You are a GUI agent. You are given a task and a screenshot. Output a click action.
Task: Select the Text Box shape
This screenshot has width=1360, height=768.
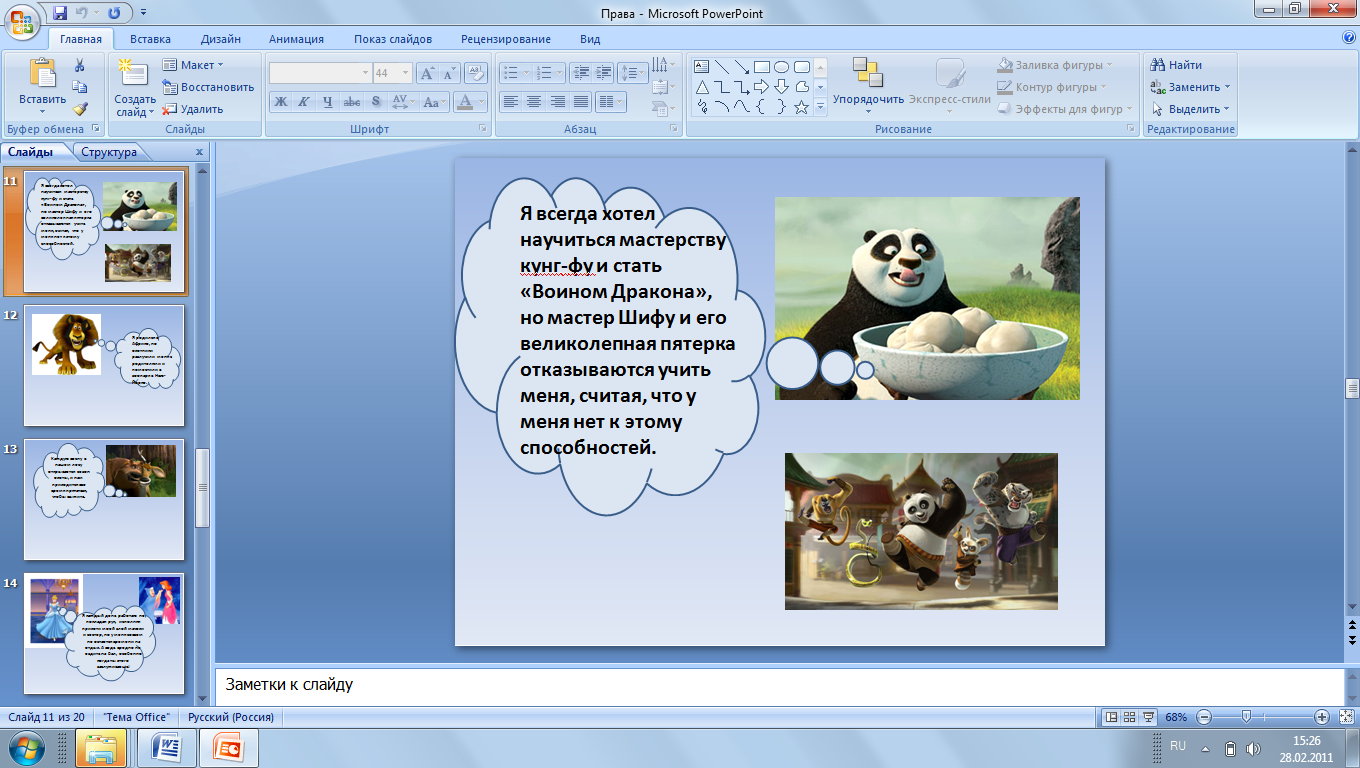tap(702, 67)
